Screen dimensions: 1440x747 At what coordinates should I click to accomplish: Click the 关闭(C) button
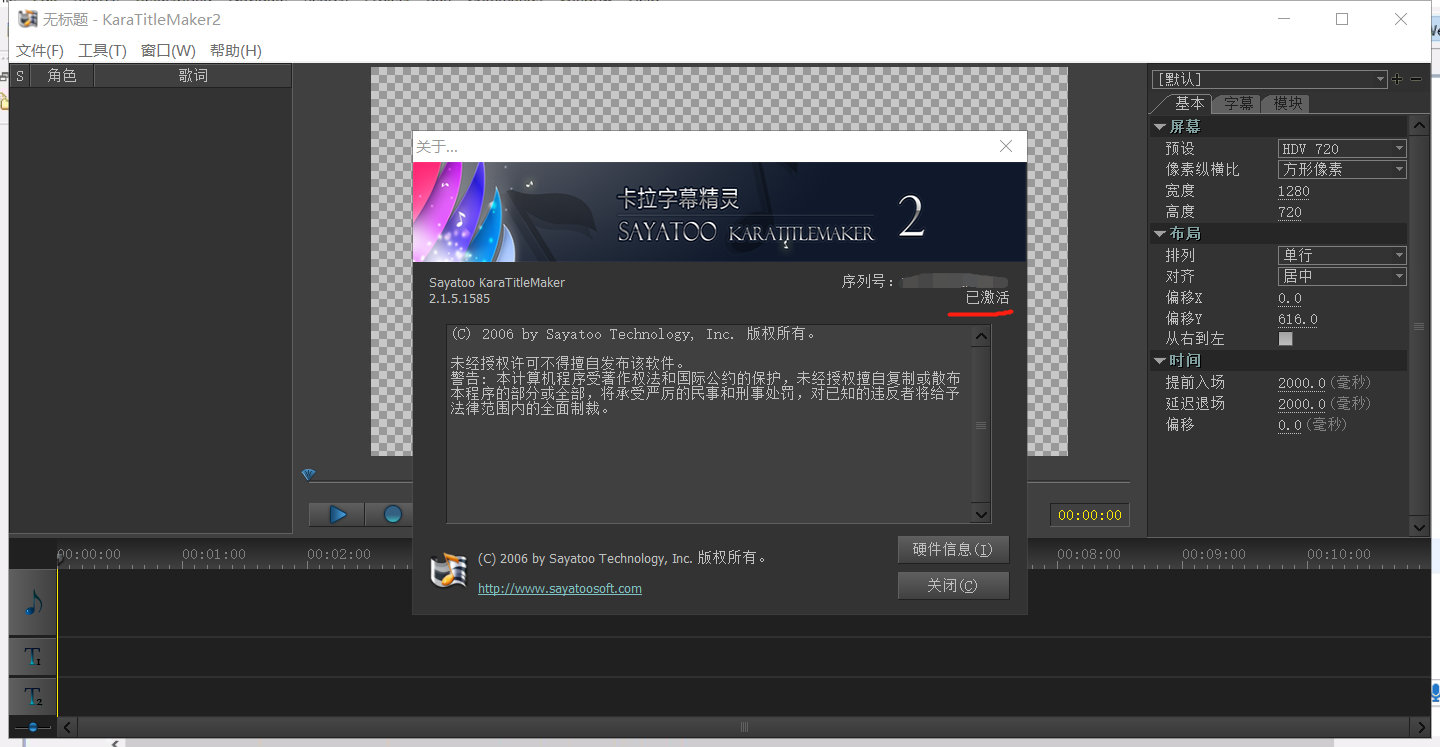953,585
